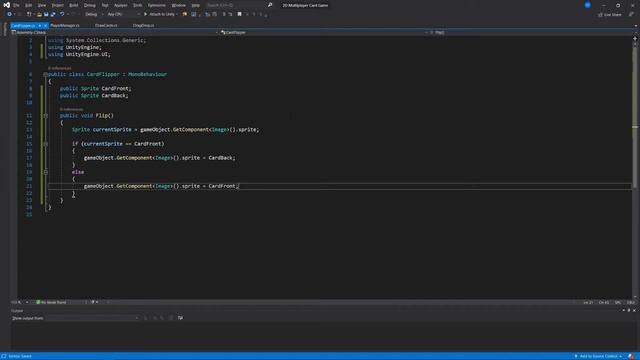Click the No issues found status indicator
This screenshot has width=640, height=360.
tap(51, 302)
